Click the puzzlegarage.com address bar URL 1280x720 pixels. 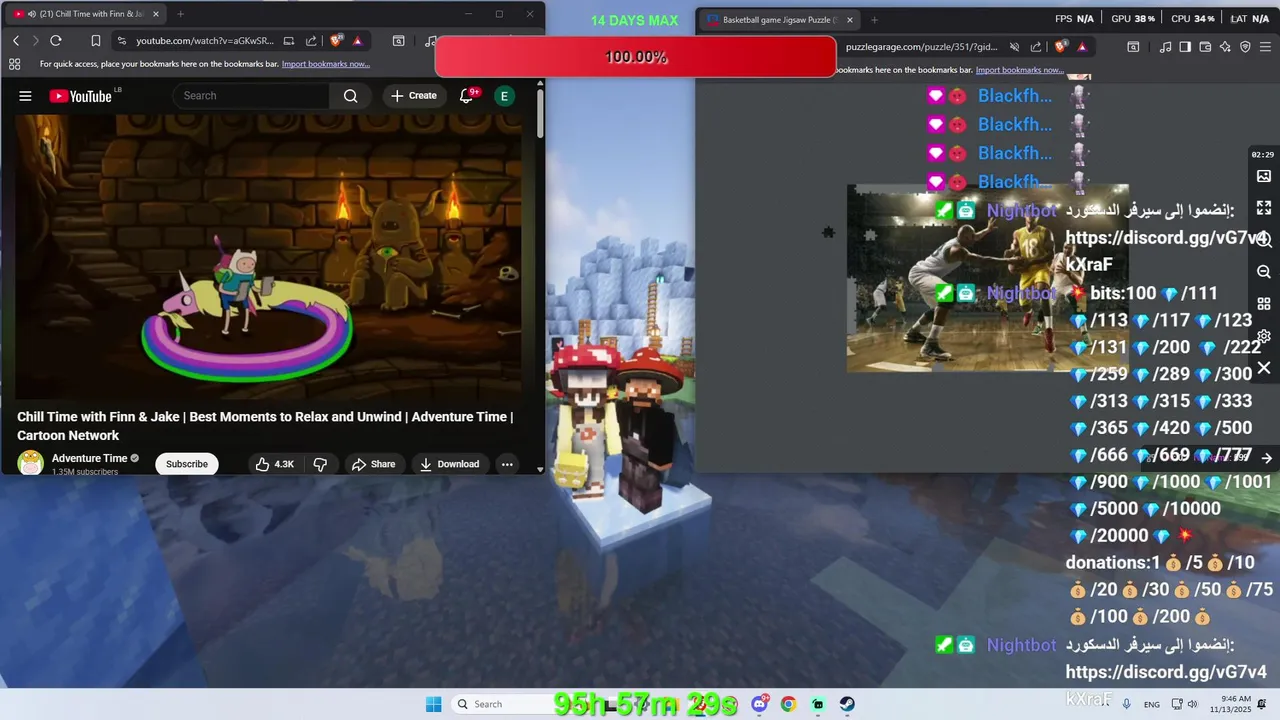coord(921,47)
